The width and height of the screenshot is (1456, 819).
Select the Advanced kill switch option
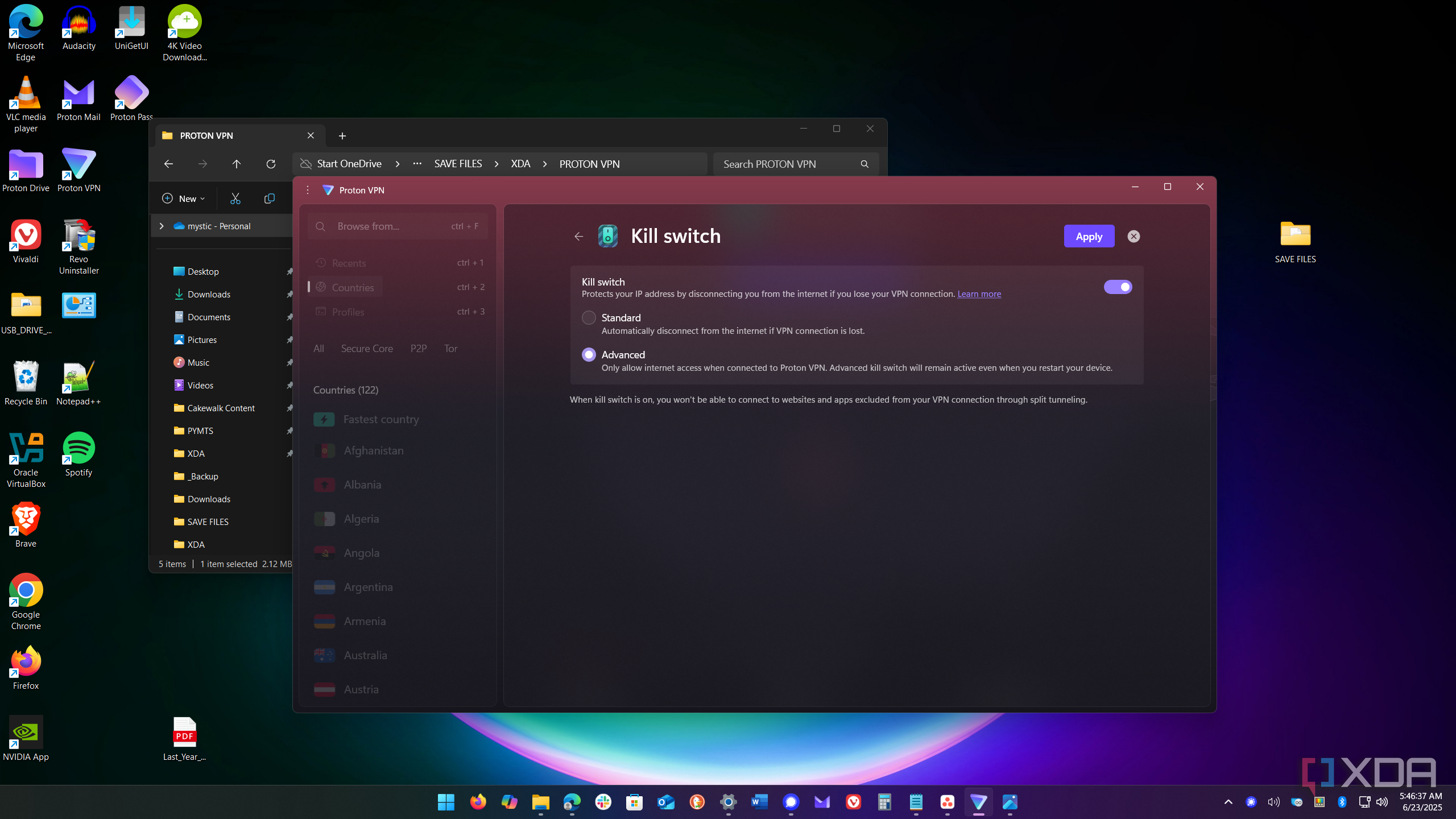589,355
